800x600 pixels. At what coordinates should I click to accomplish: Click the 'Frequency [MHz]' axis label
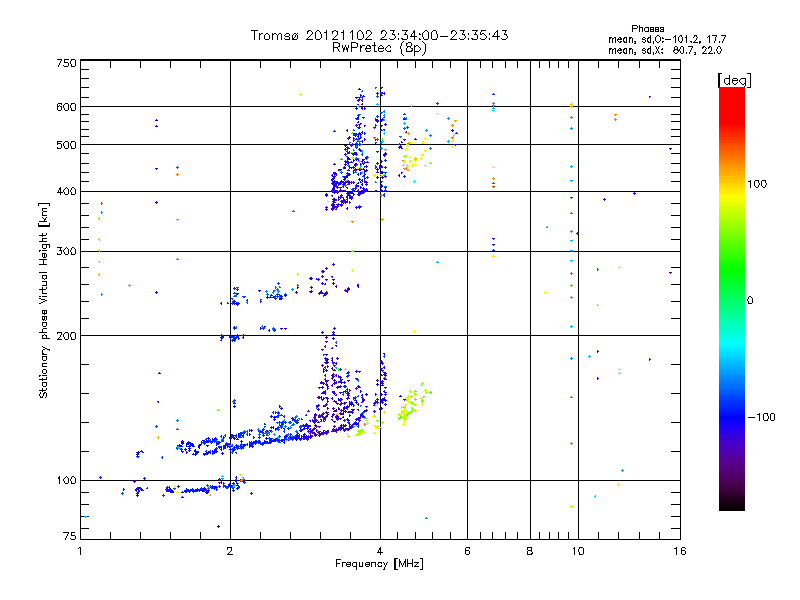(379, 564)
